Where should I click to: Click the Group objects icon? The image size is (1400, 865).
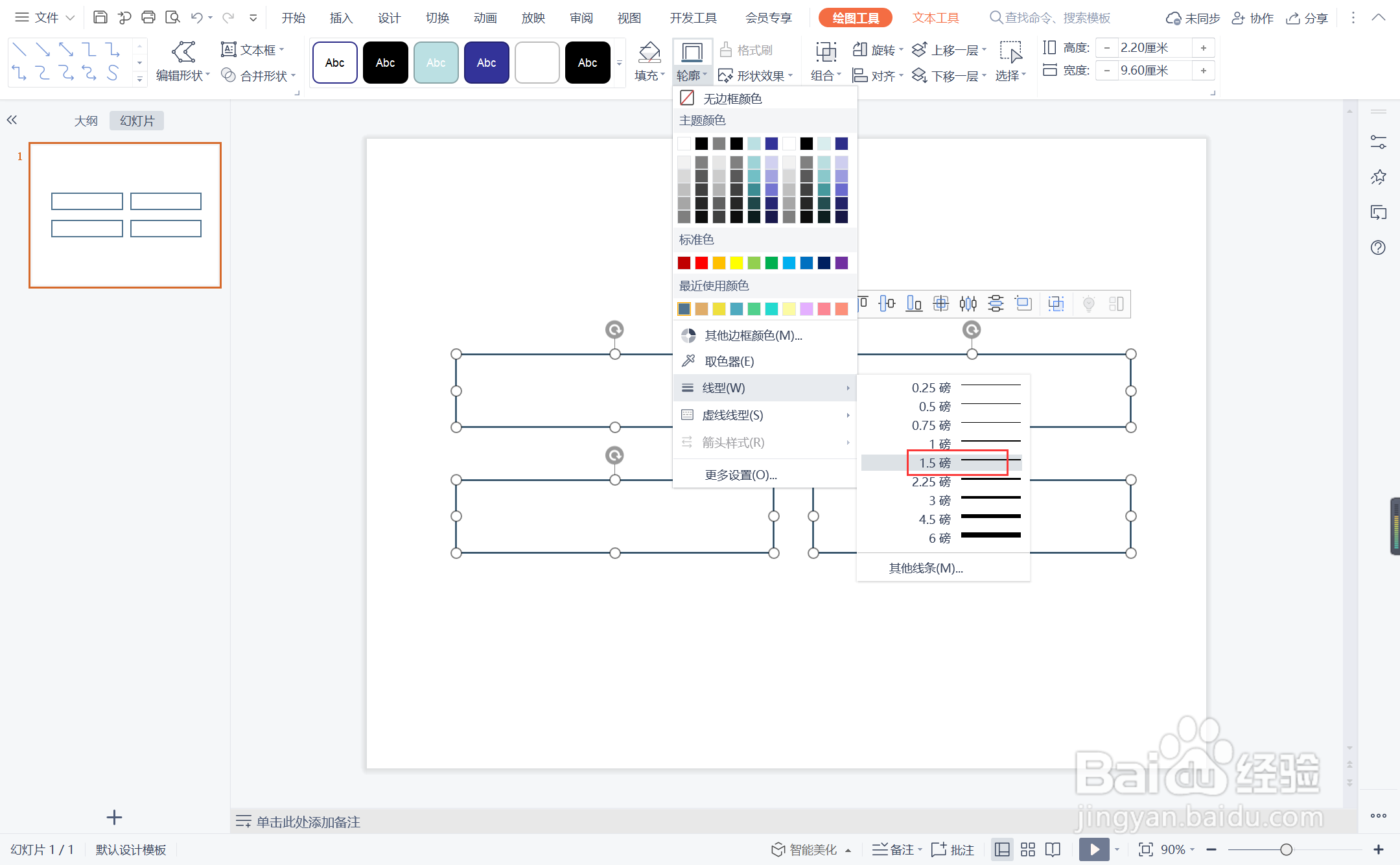click(826, 53)
